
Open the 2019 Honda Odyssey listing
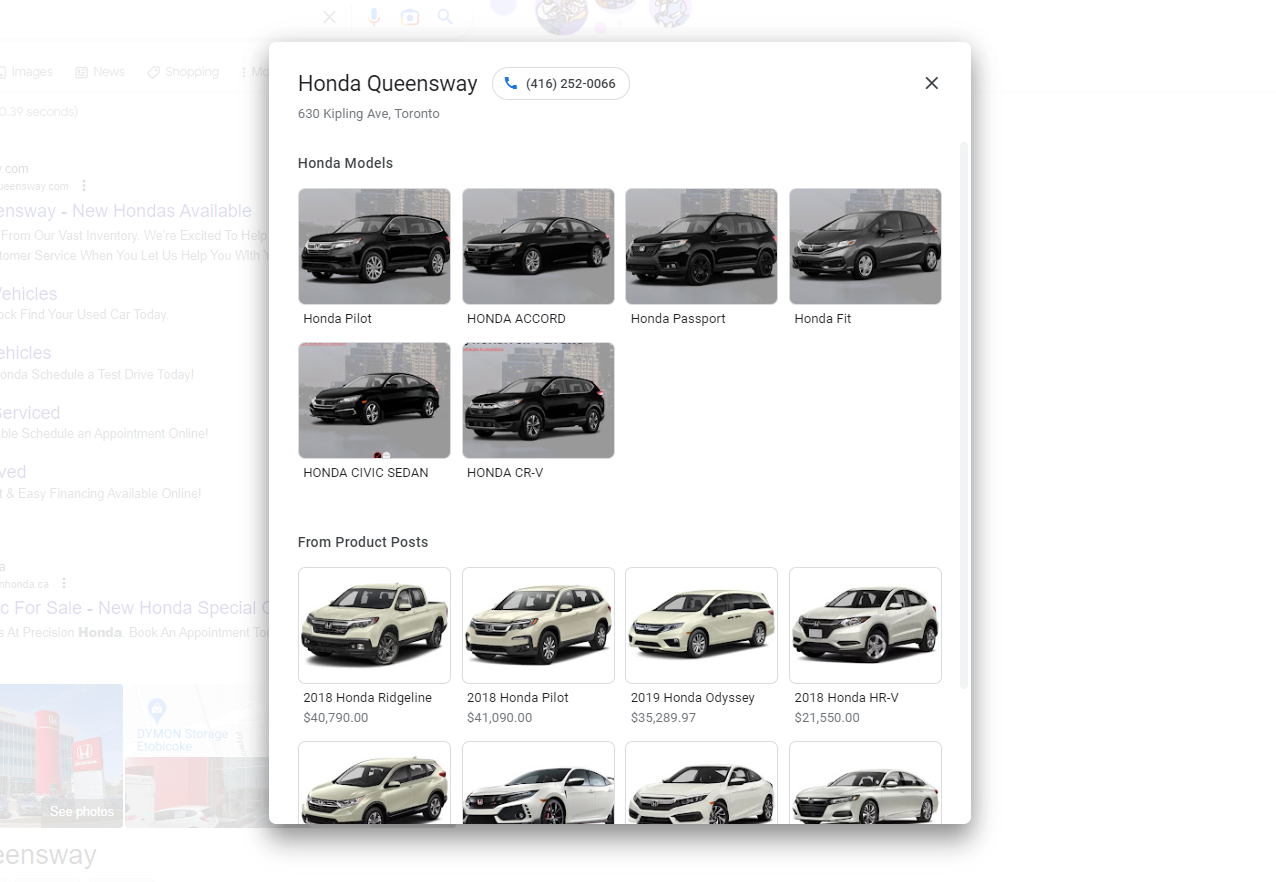click(701, 626)
